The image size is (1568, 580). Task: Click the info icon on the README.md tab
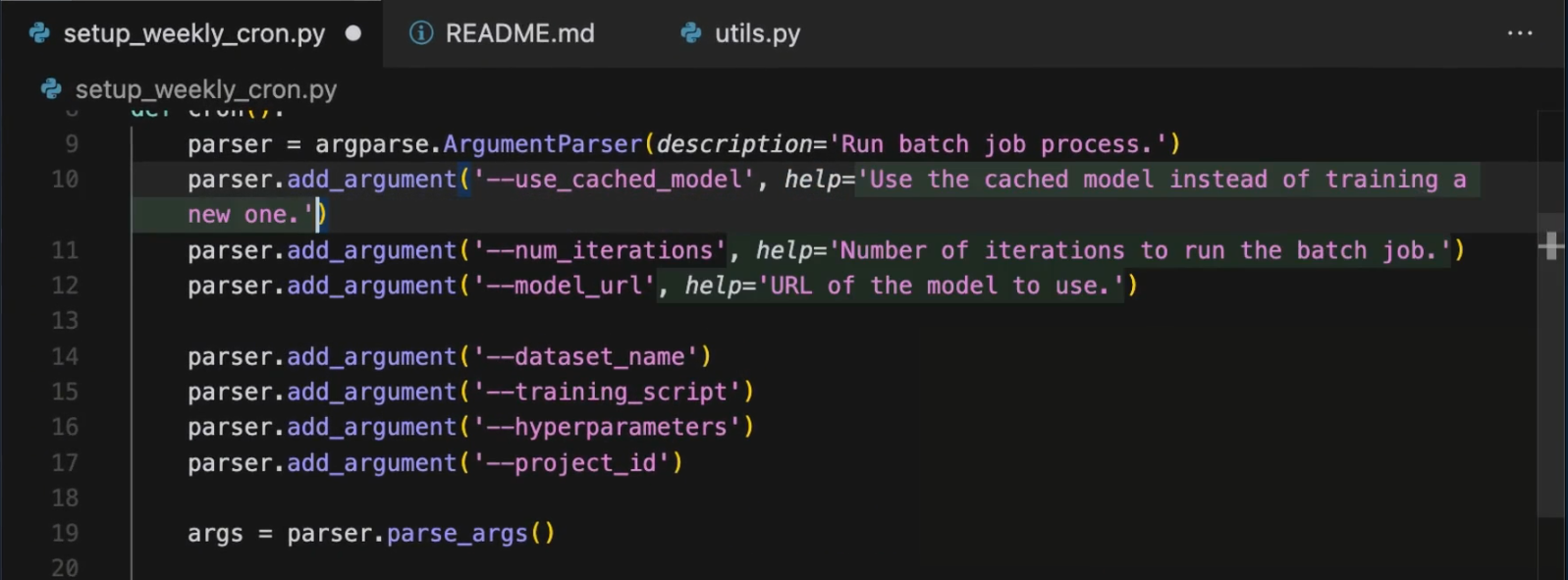point(421,33)
